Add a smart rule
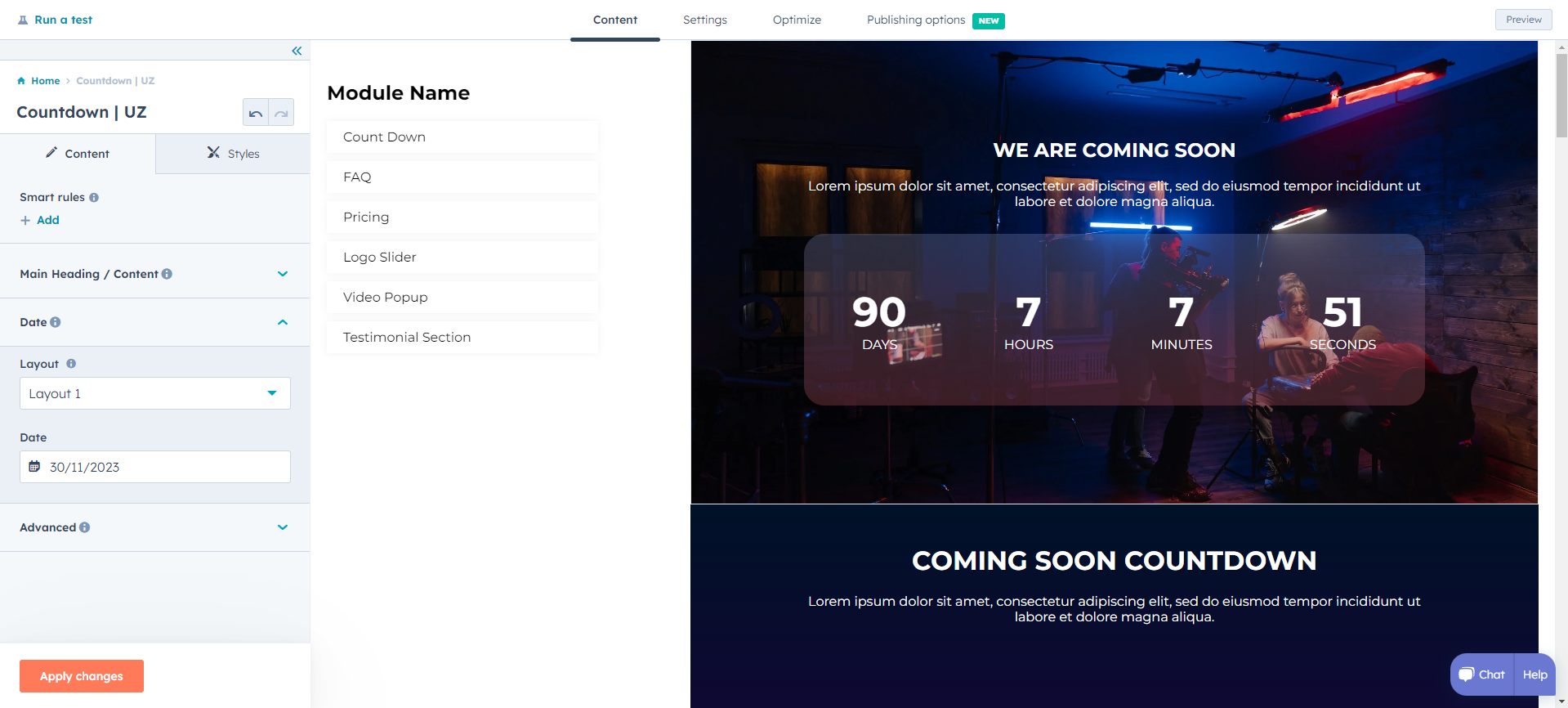The height and width of the screenshot is (708, 1568). [40, 220]
